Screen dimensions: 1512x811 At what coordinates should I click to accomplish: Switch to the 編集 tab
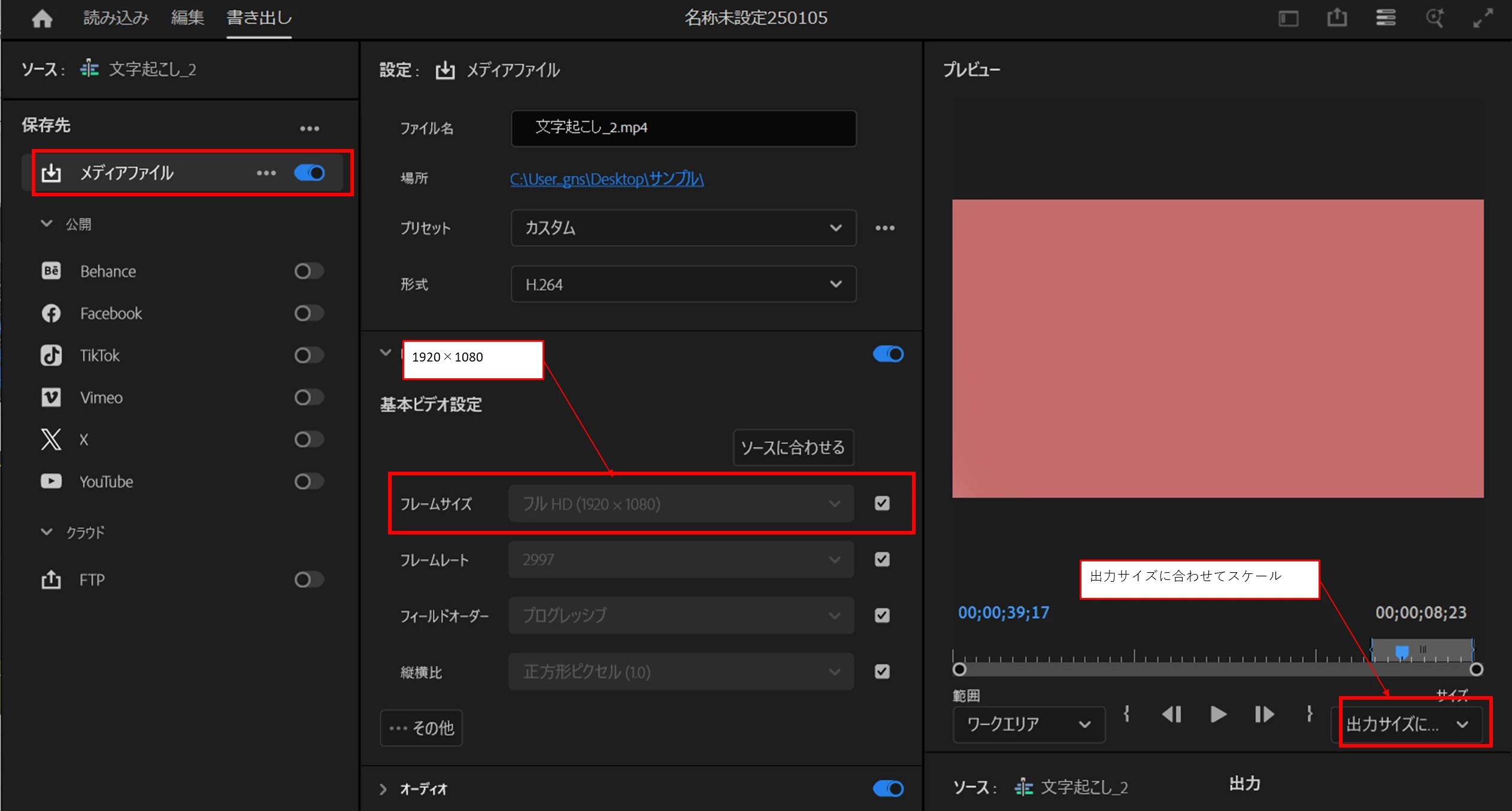click(187, 18)
